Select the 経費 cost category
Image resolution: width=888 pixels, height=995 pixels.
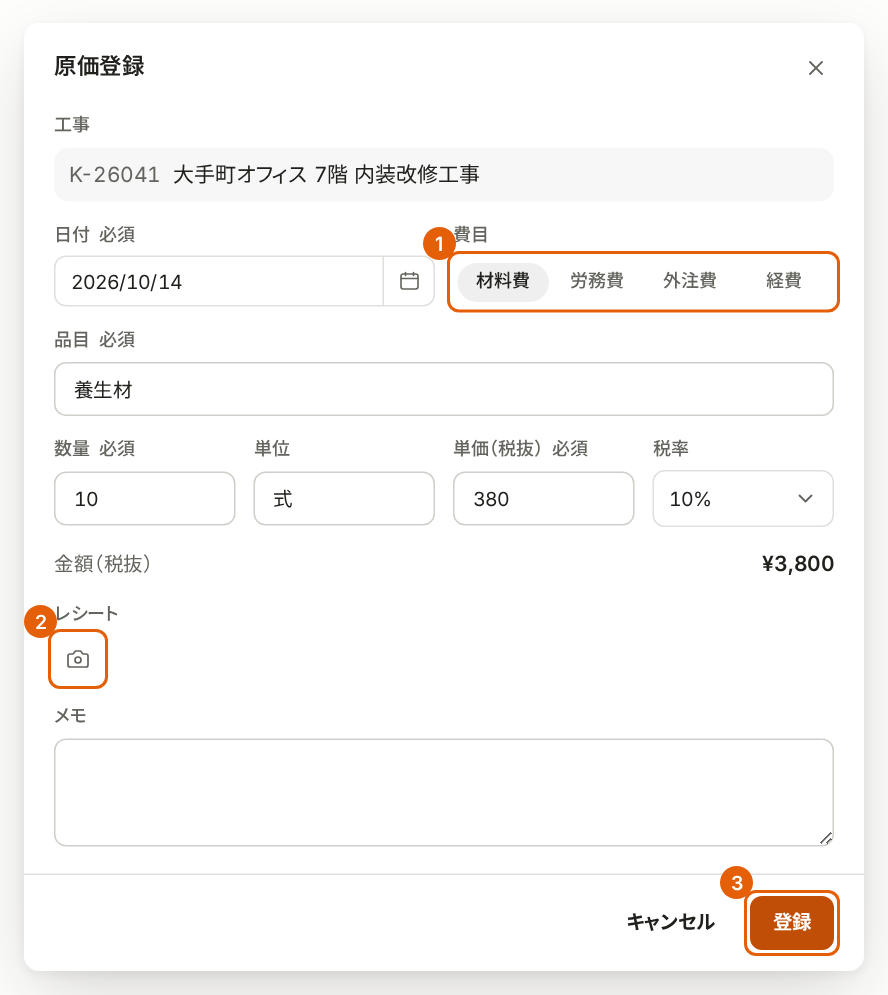783,281
